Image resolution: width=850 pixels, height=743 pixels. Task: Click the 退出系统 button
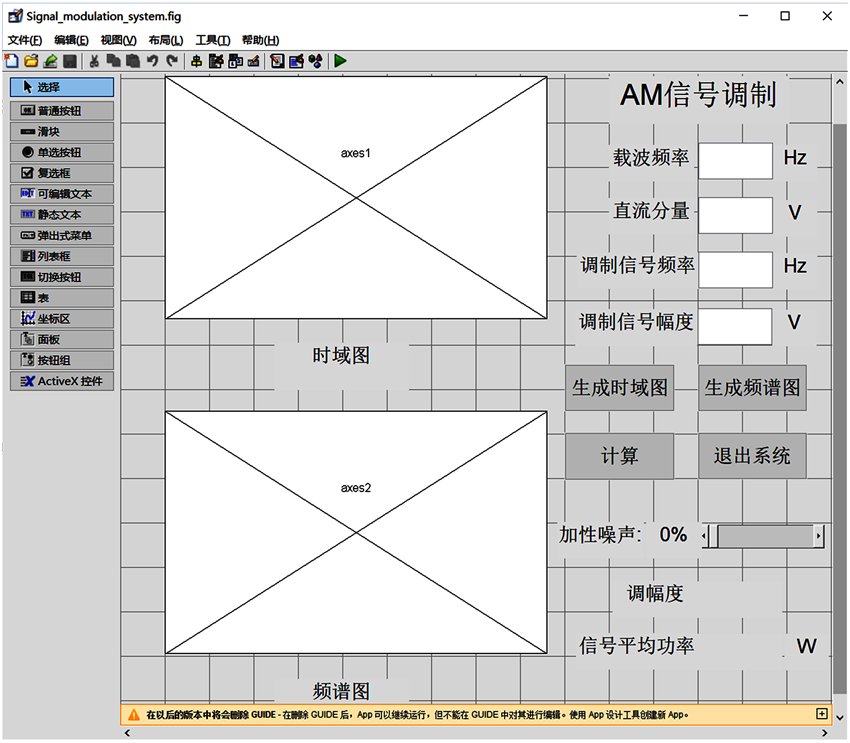[x=752, y=456]
